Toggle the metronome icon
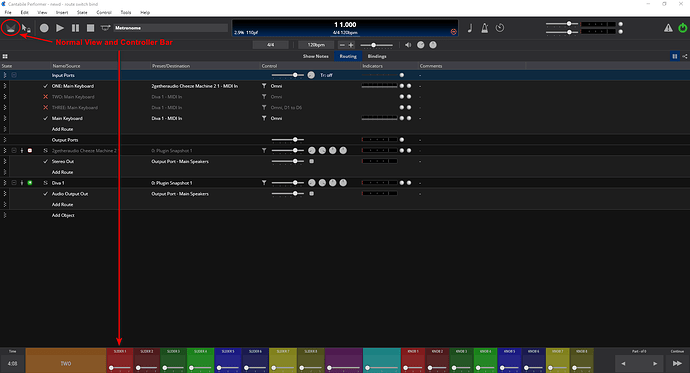The height and width of the screenshot is (373, 690). (x=484, y=28)
